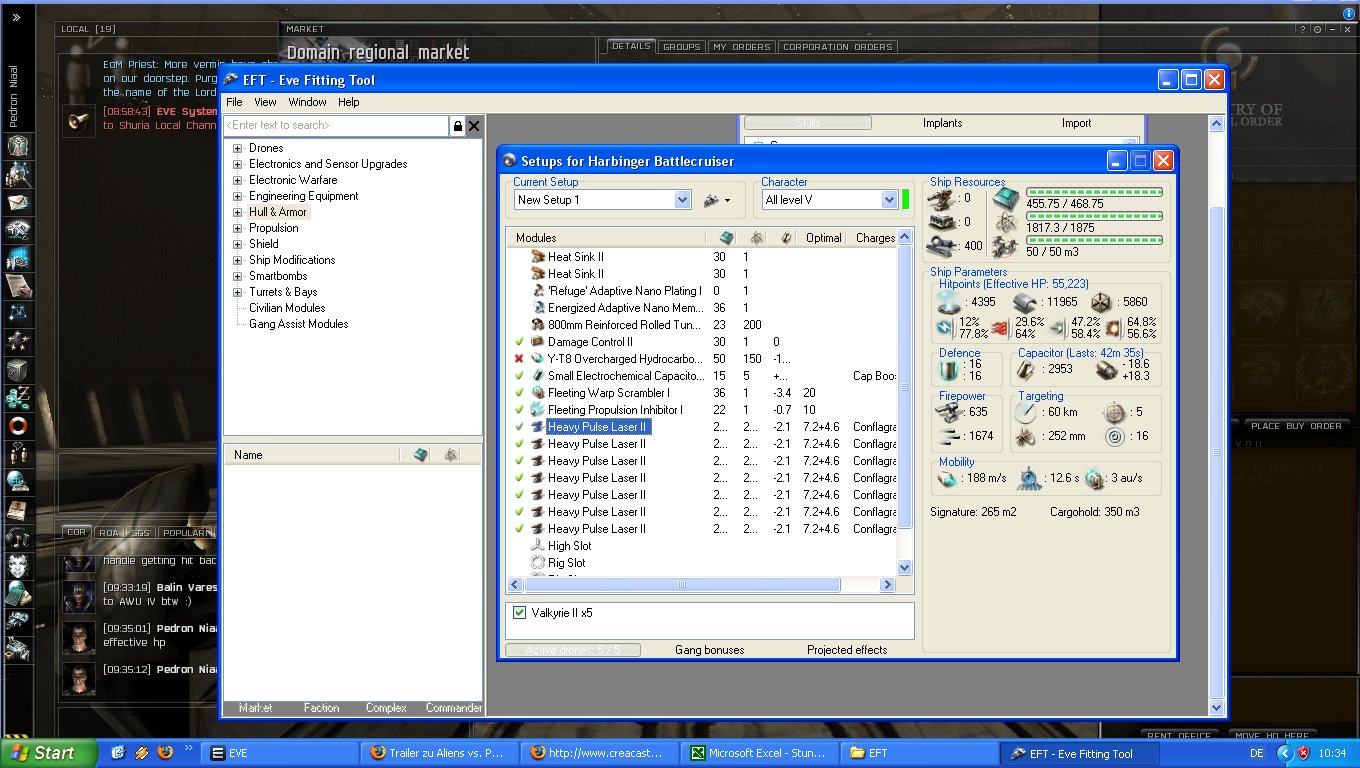Expand the Drones tree category

238,148
